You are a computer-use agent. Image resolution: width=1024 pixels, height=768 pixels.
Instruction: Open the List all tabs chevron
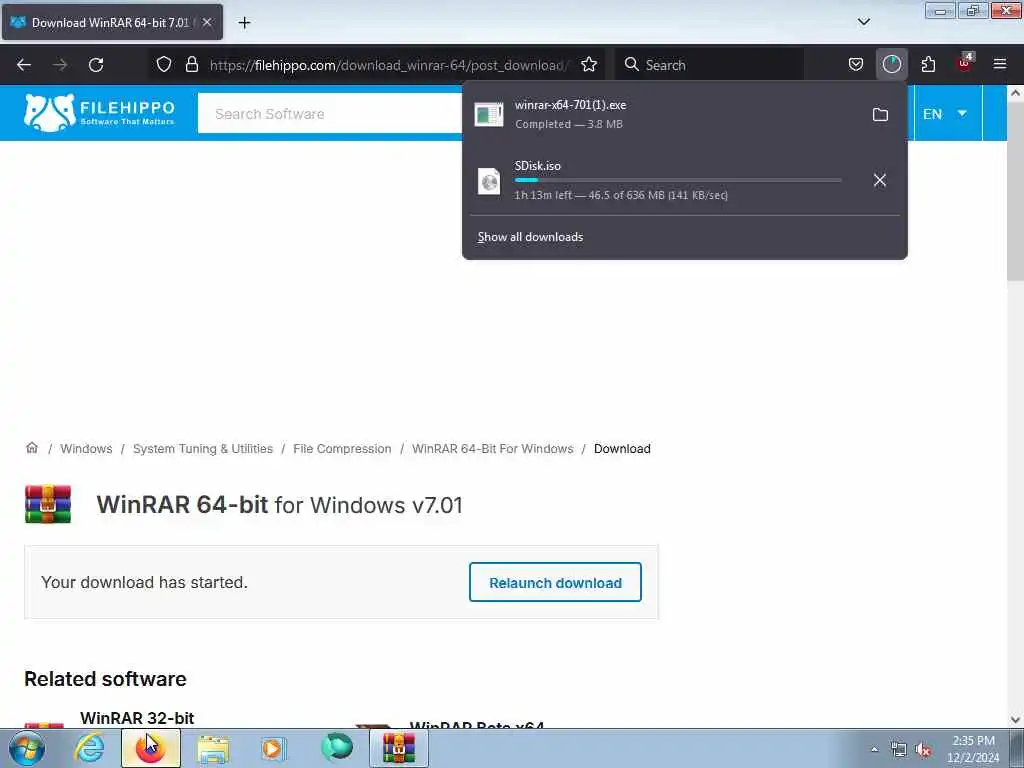[863, 22]
